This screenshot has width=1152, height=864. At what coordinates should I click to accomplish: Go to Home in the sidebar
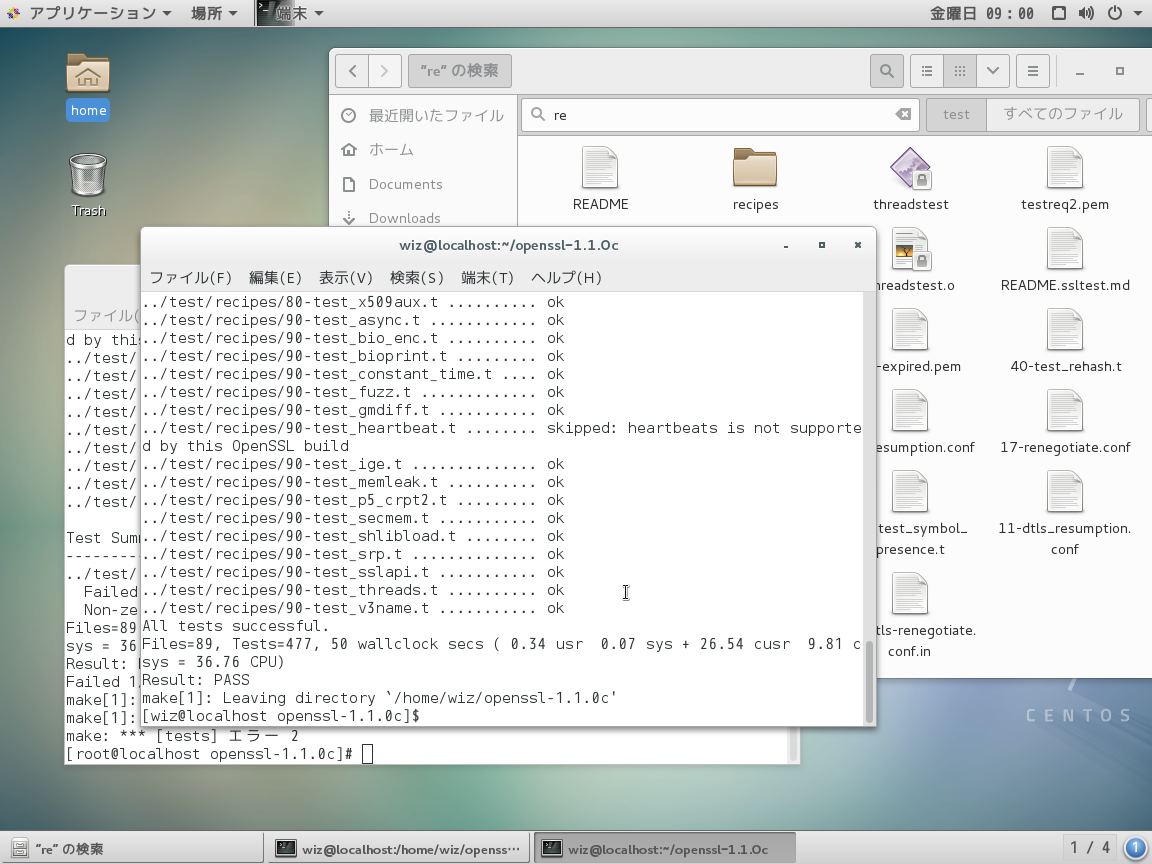423,150
